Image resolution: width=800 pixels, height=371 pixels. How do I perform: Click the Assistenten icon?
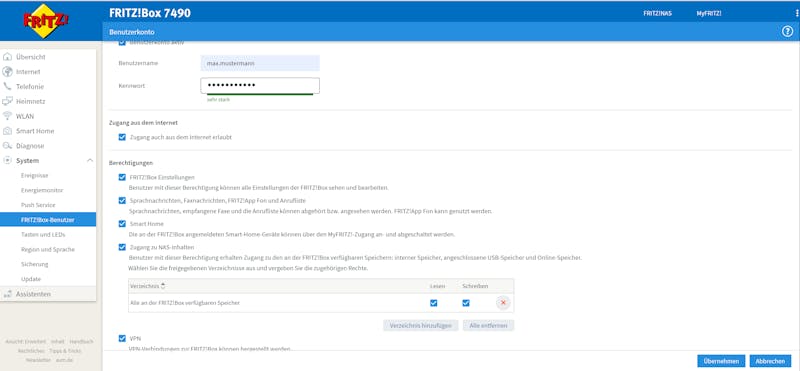coord(7,294)
